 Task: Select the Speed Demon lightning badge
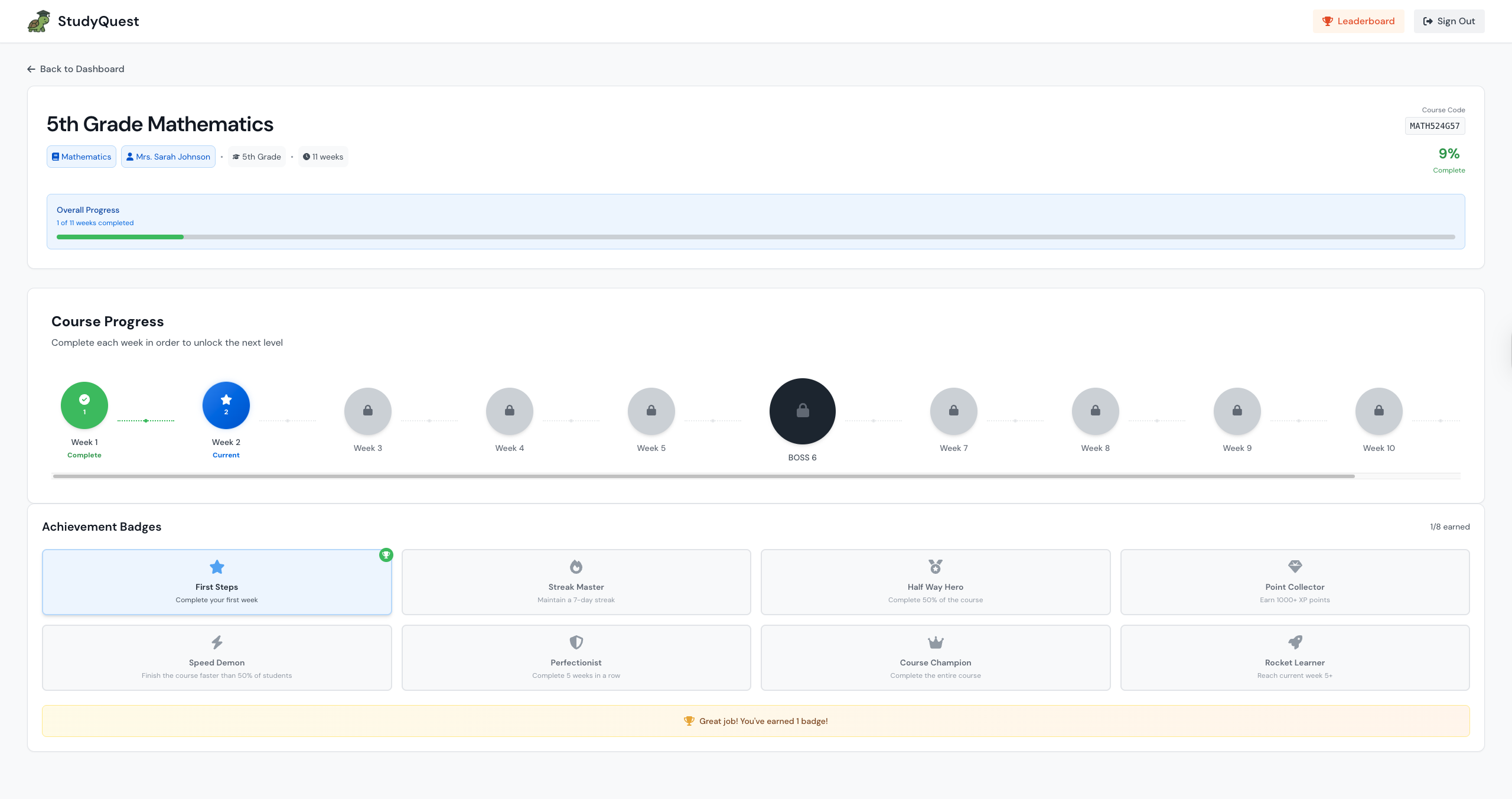click(x=217, y=658)
